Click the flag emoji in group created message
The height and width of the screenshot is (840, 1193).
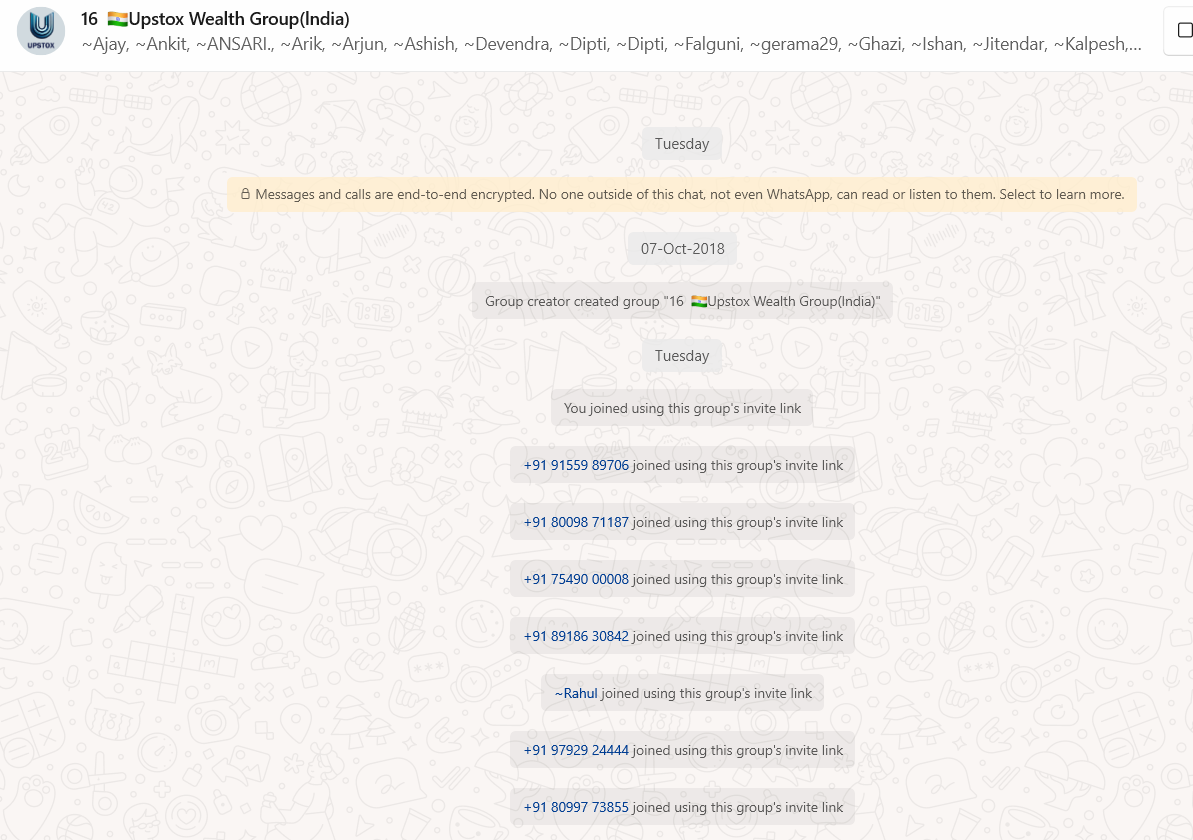[x=699, y=302]
